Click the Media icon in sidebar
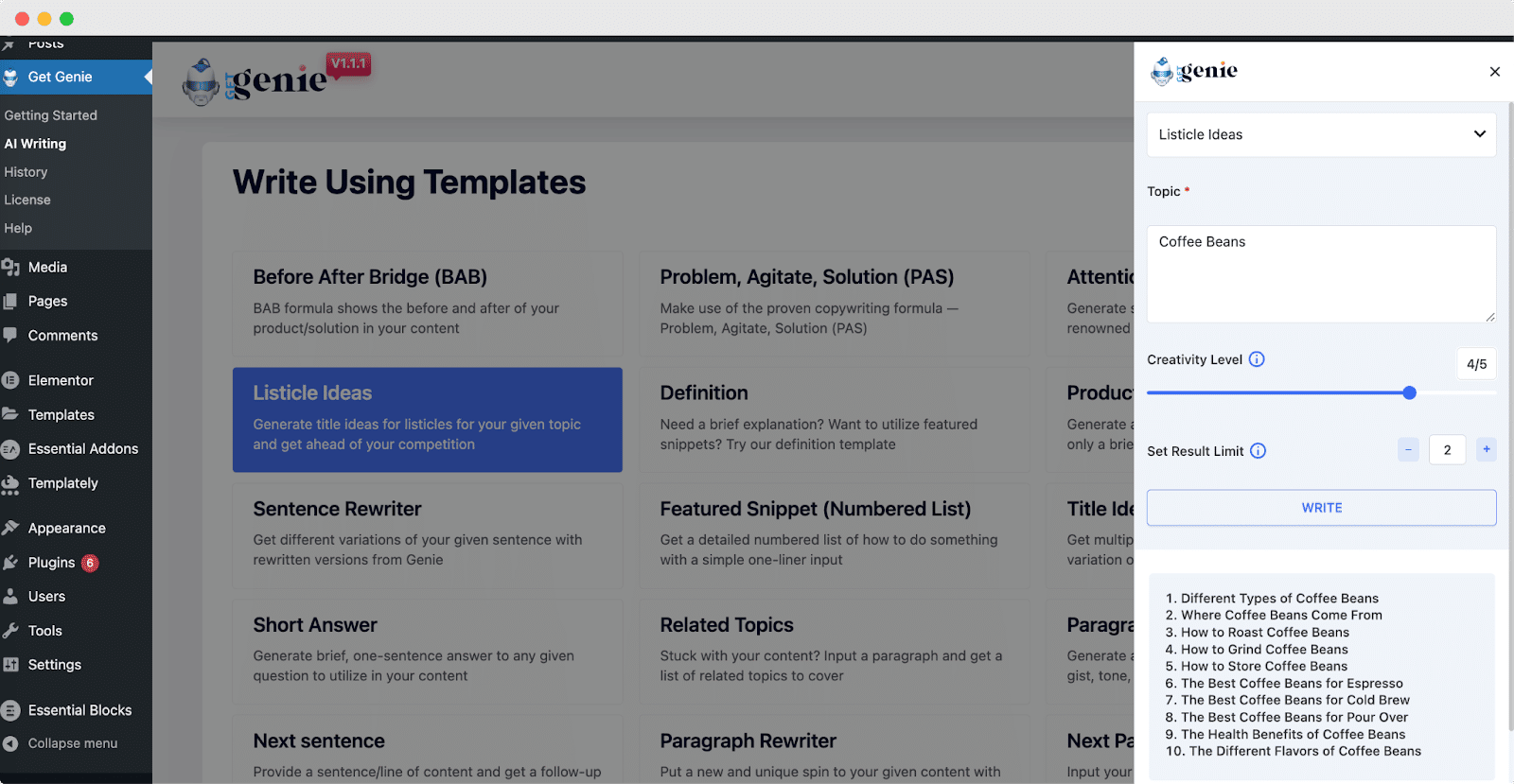The image size is (1514, 784). [11, 268]
